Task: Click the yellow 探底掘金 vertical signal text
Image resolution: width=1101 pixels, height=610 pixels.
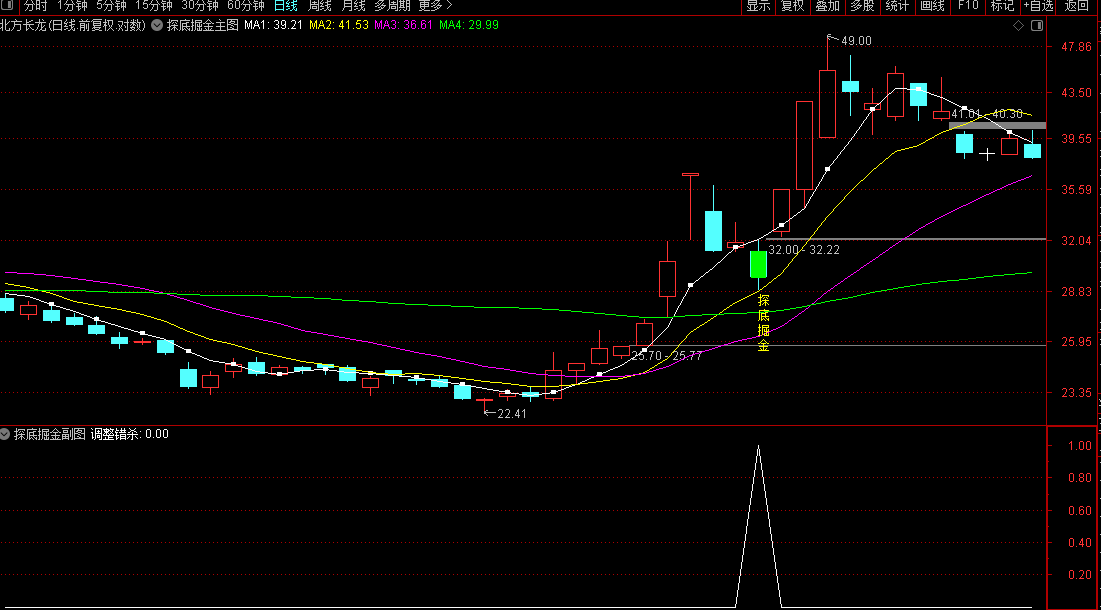Action: (763, 322)
